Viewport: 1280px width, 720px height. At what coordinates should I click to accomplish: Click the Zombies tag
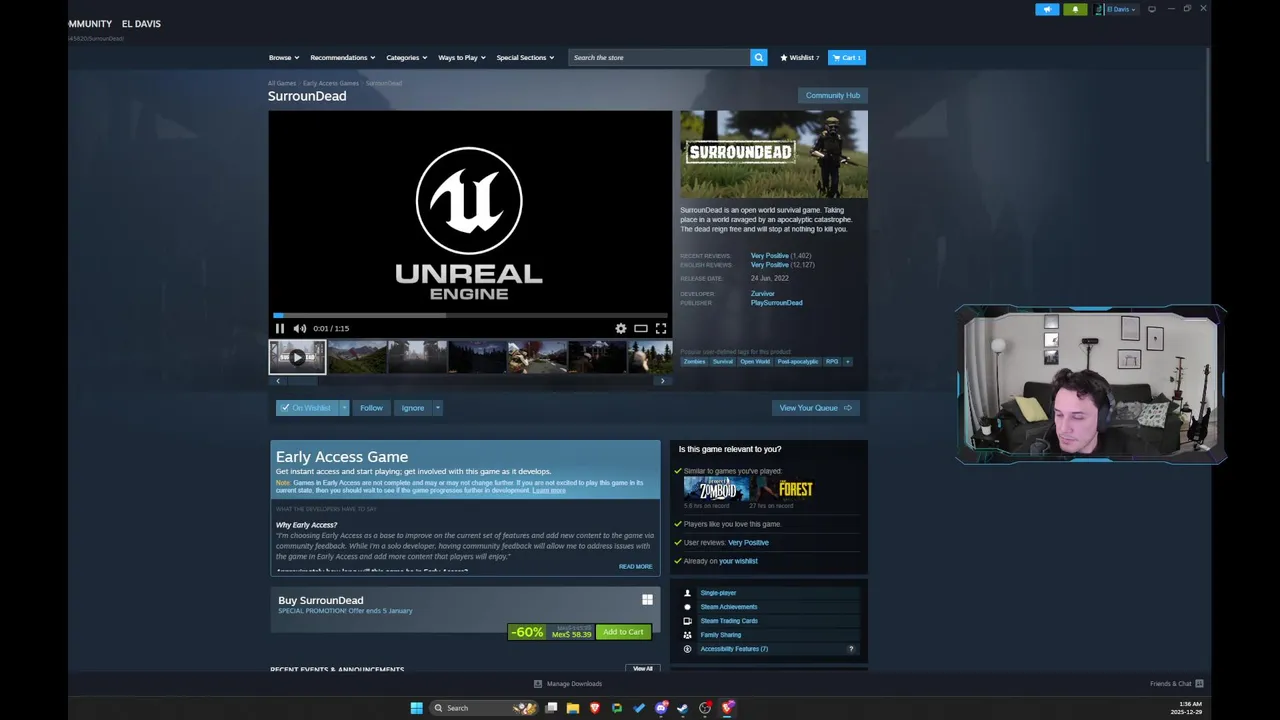coord(694,362)
